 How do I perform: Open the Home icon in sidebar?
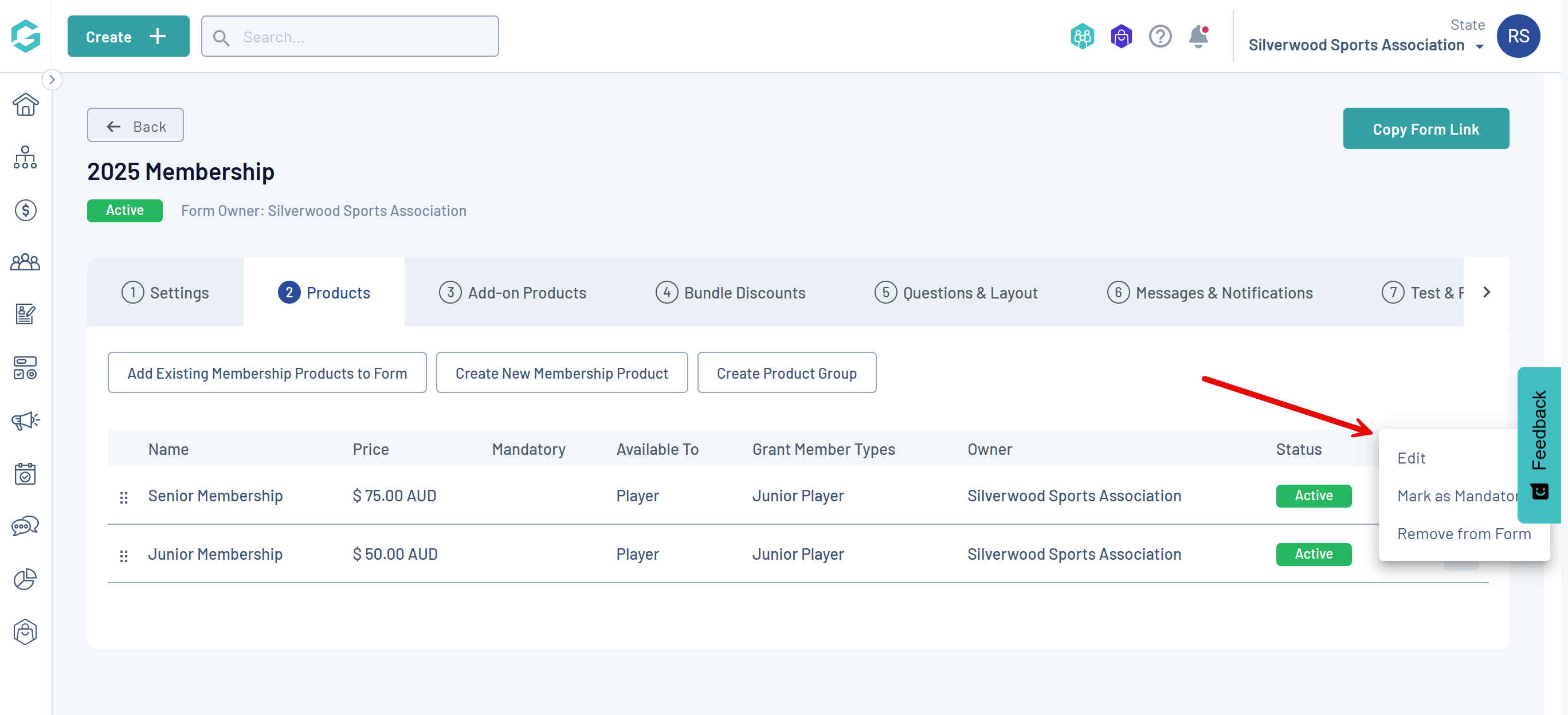point(25,105)
